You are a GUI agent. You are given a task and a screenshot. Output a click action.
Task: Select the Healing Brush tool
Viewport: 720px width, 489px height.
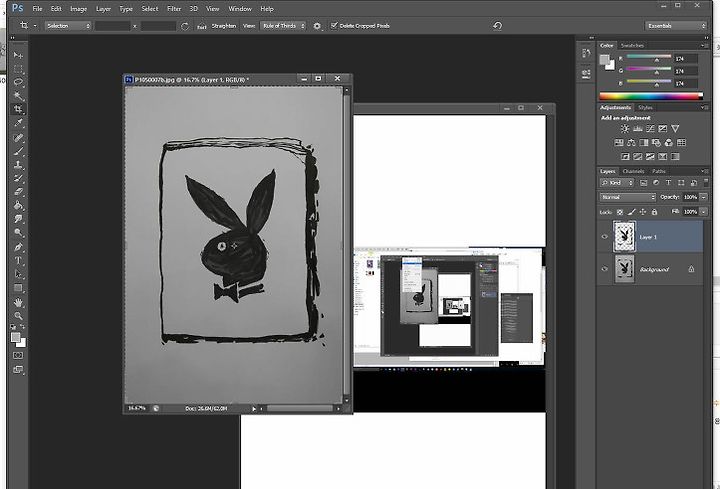click(x=18, y=138)
